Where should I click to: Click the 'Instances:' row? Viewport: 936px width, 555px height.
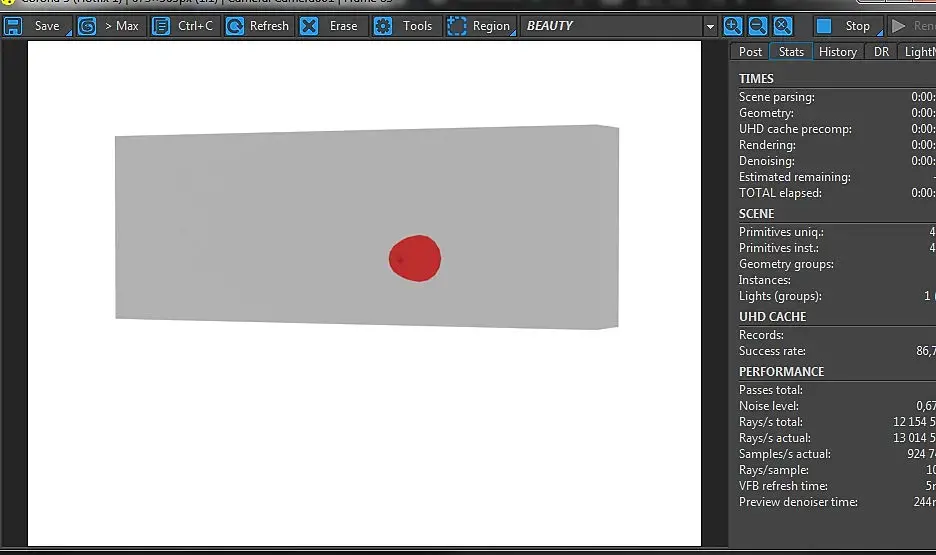pos(837,280)
